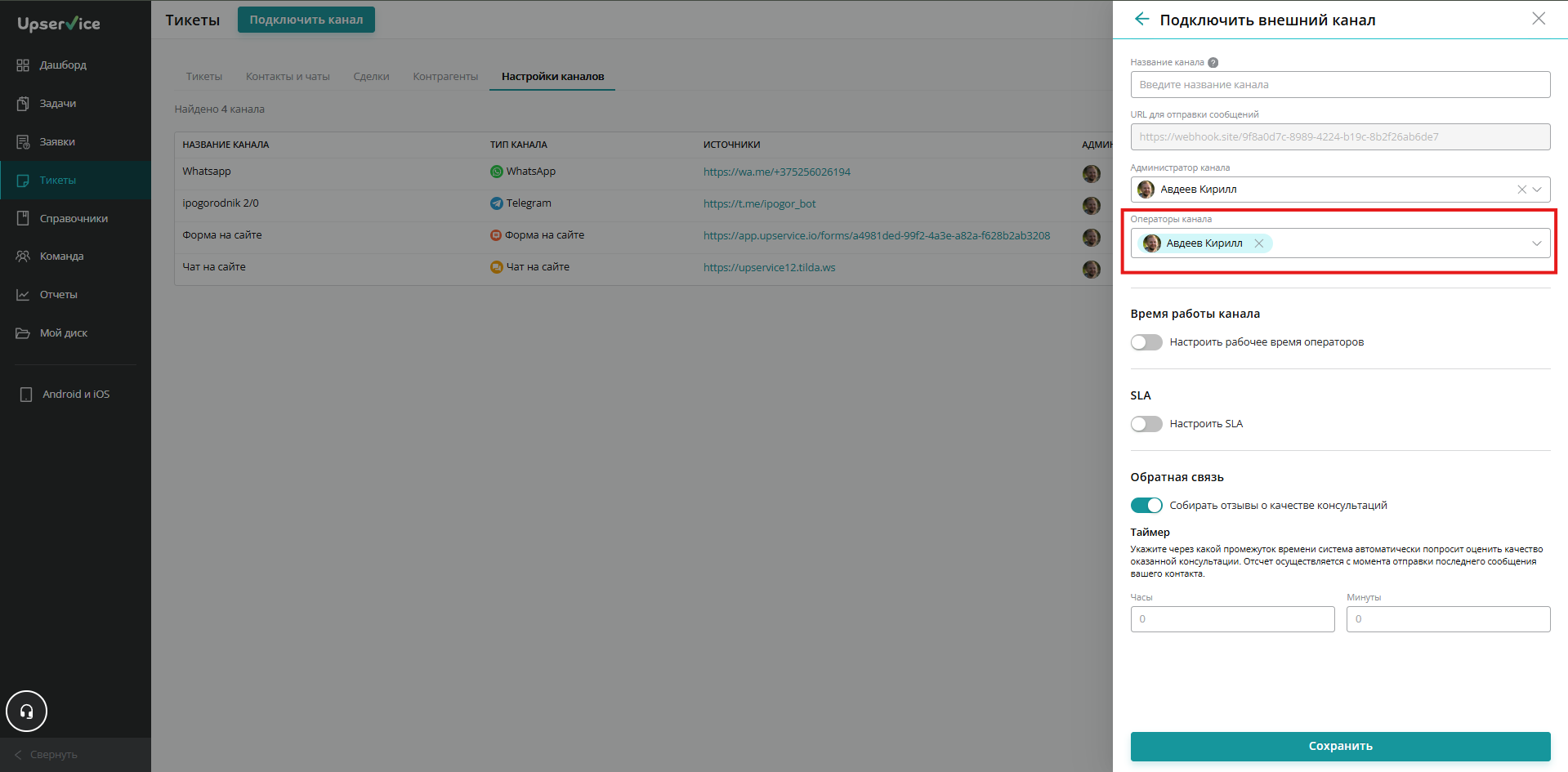This screenshot has height=772, width=1568.
Task: Click the Заявки icon in sidebar
Action: (23, 142)
